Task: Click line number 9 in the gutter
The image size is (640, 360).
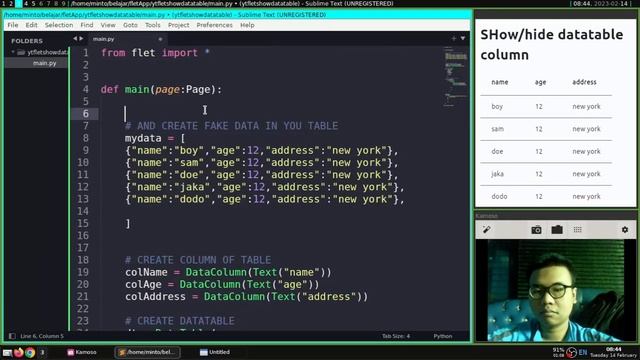Action: [x=85, y=150]
